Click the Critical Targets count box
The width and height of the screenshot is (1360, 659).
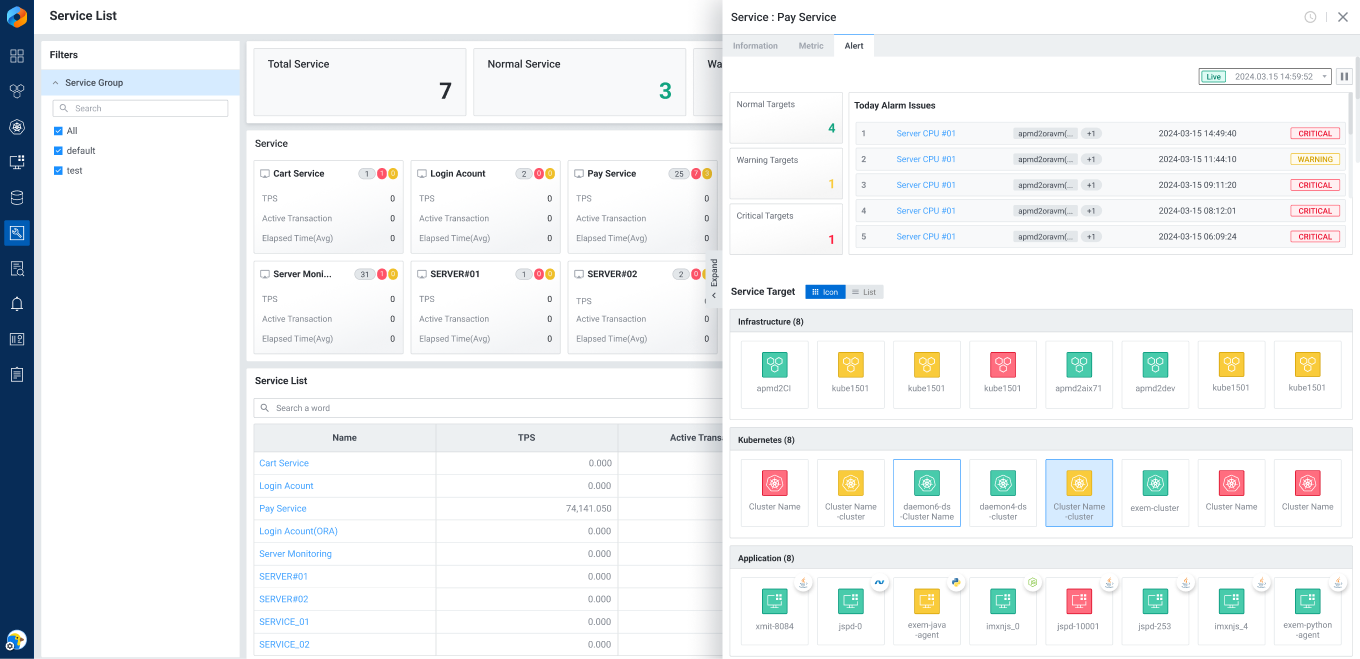coord(786,229)
